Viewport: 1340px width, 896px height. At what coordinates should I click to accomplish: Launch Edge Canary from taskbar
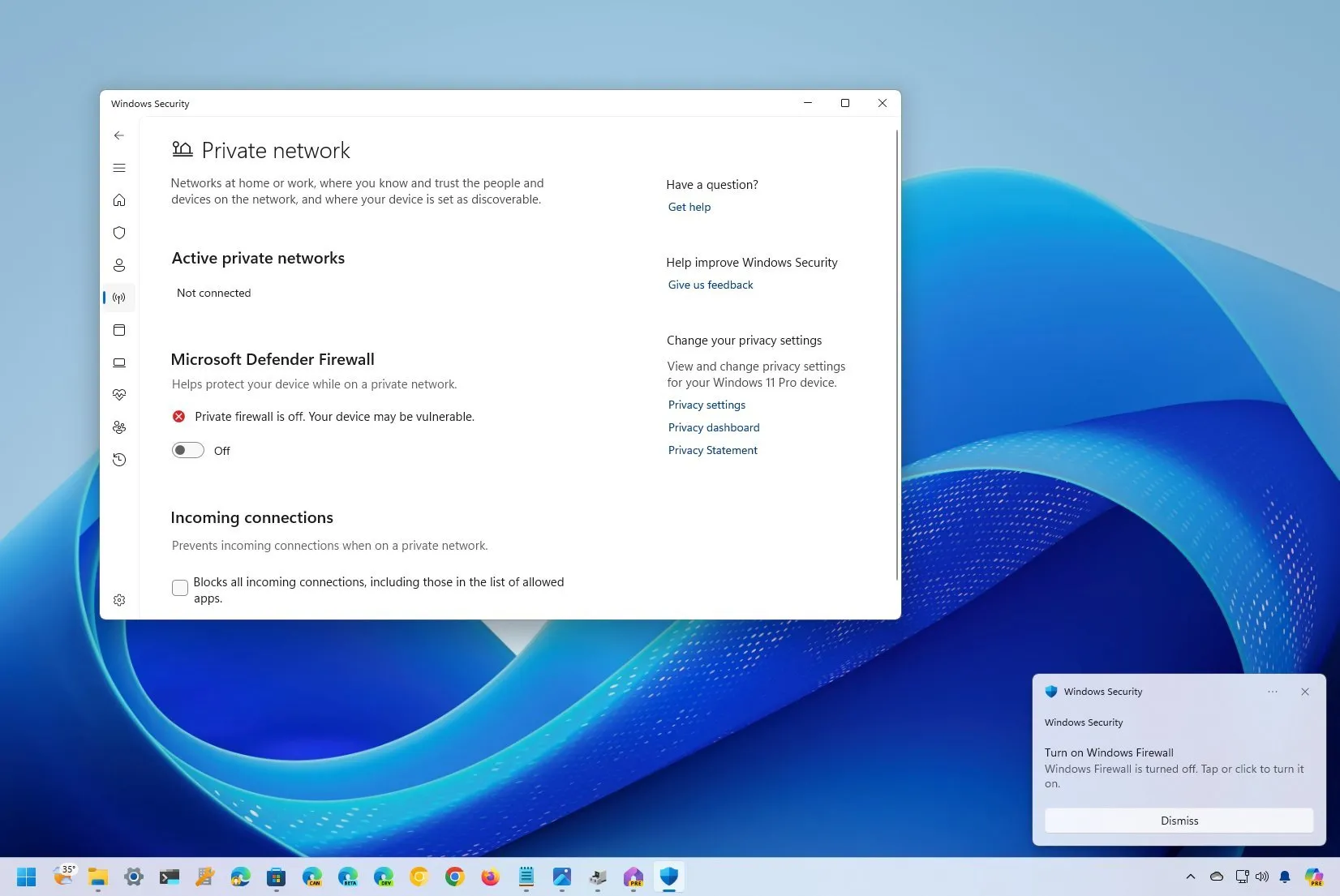coord(312,877)
